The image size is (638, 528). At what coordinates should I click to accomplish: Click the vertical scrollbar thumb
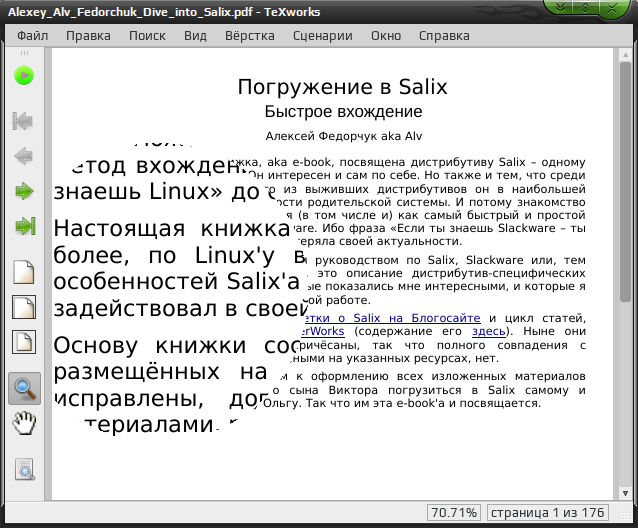[x=625, y=182]
